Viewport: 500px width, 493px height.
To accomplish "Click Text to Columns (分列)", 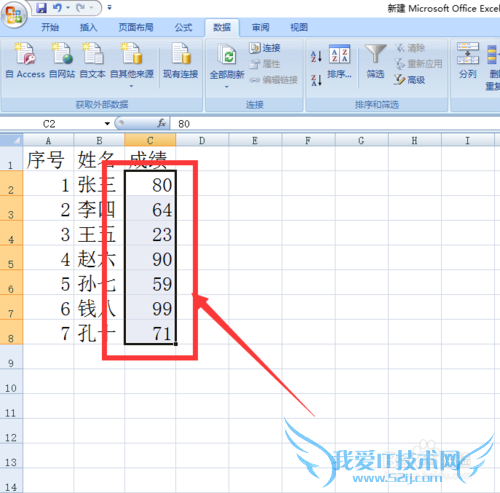I will pos(468,60).
